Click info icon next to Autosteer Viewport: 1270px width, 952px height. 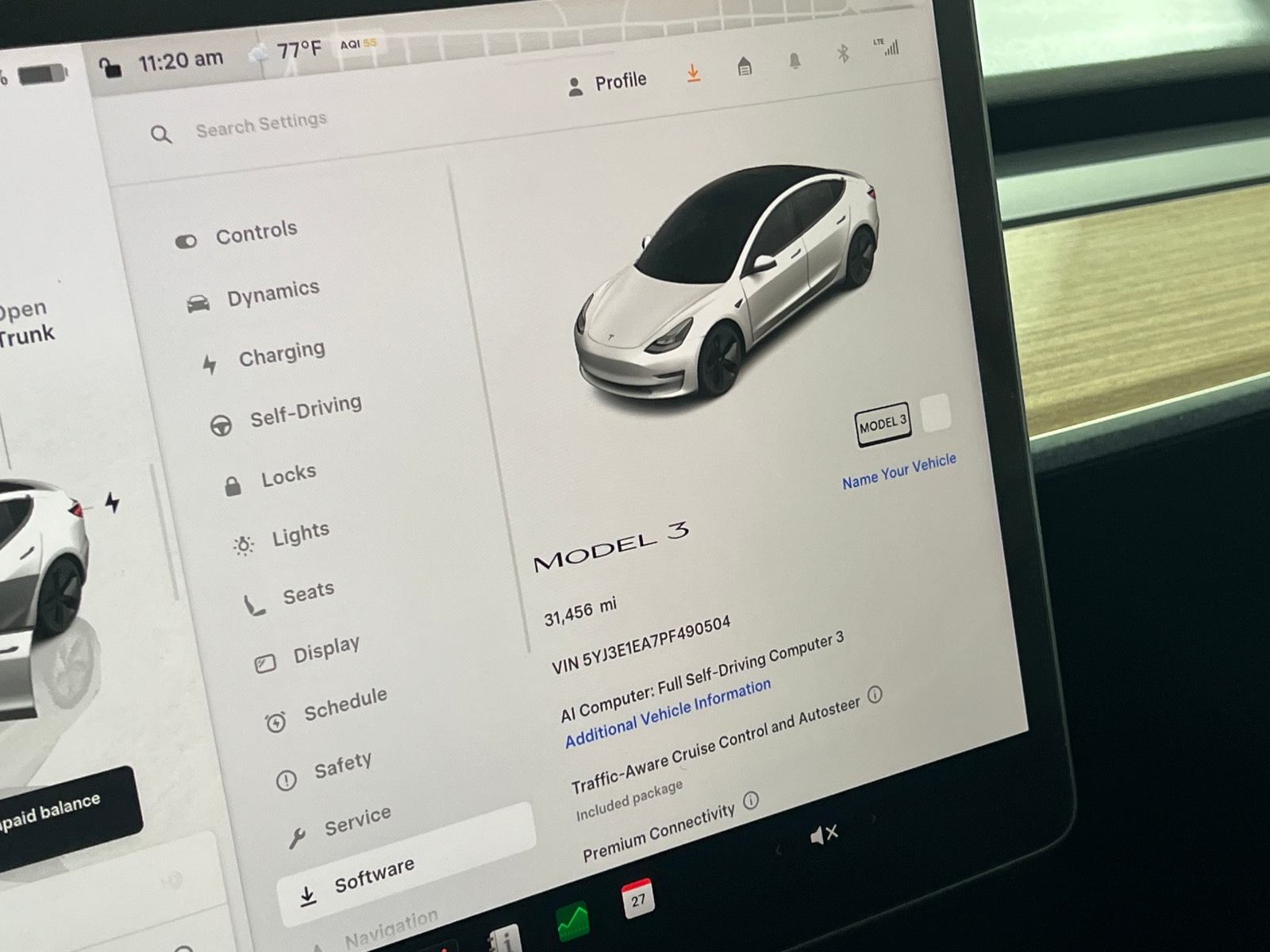(x=875, y=695)
